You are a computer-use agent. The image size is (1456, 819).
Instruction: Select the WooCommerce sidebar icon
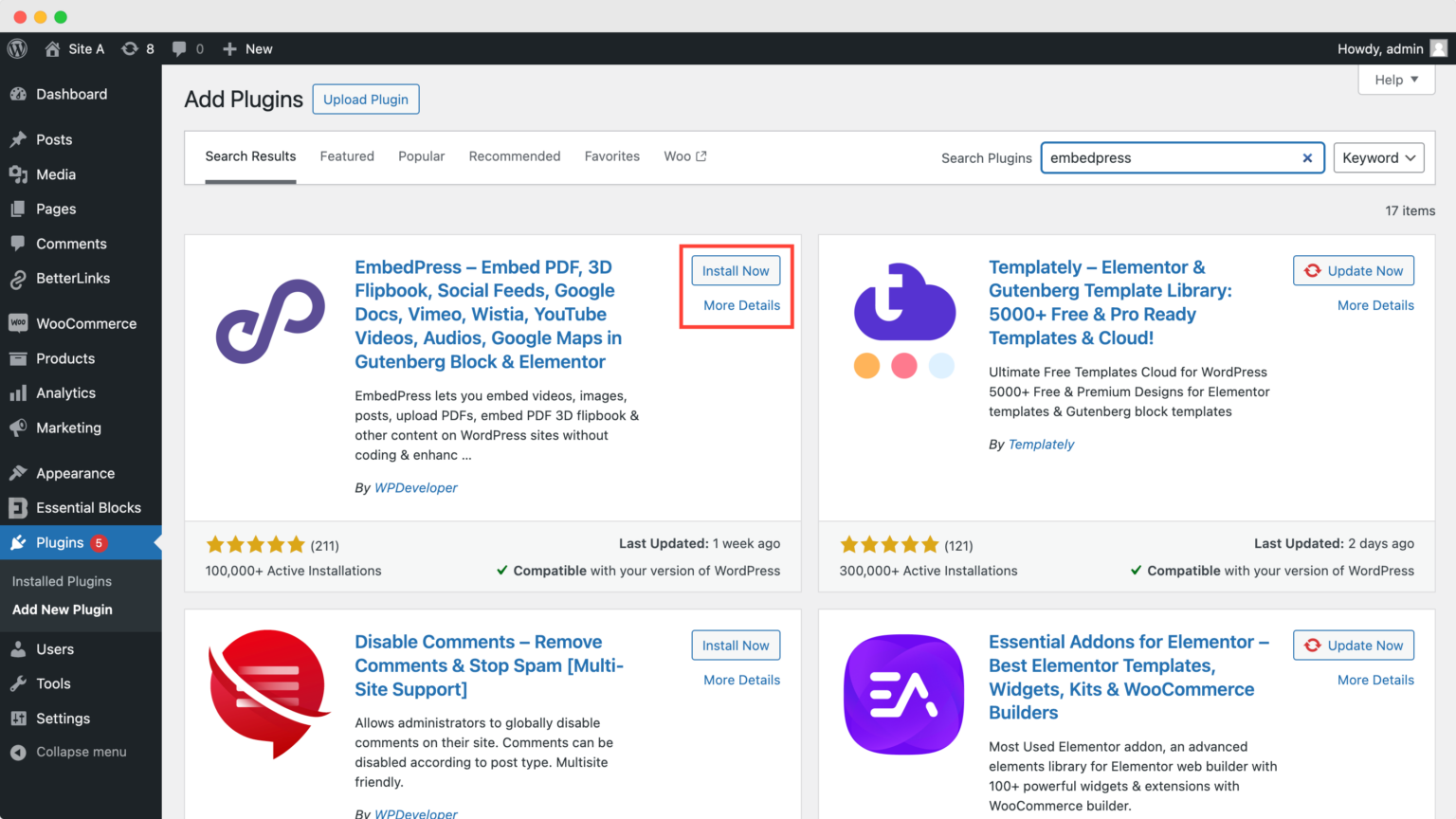(x=21, y=323)
